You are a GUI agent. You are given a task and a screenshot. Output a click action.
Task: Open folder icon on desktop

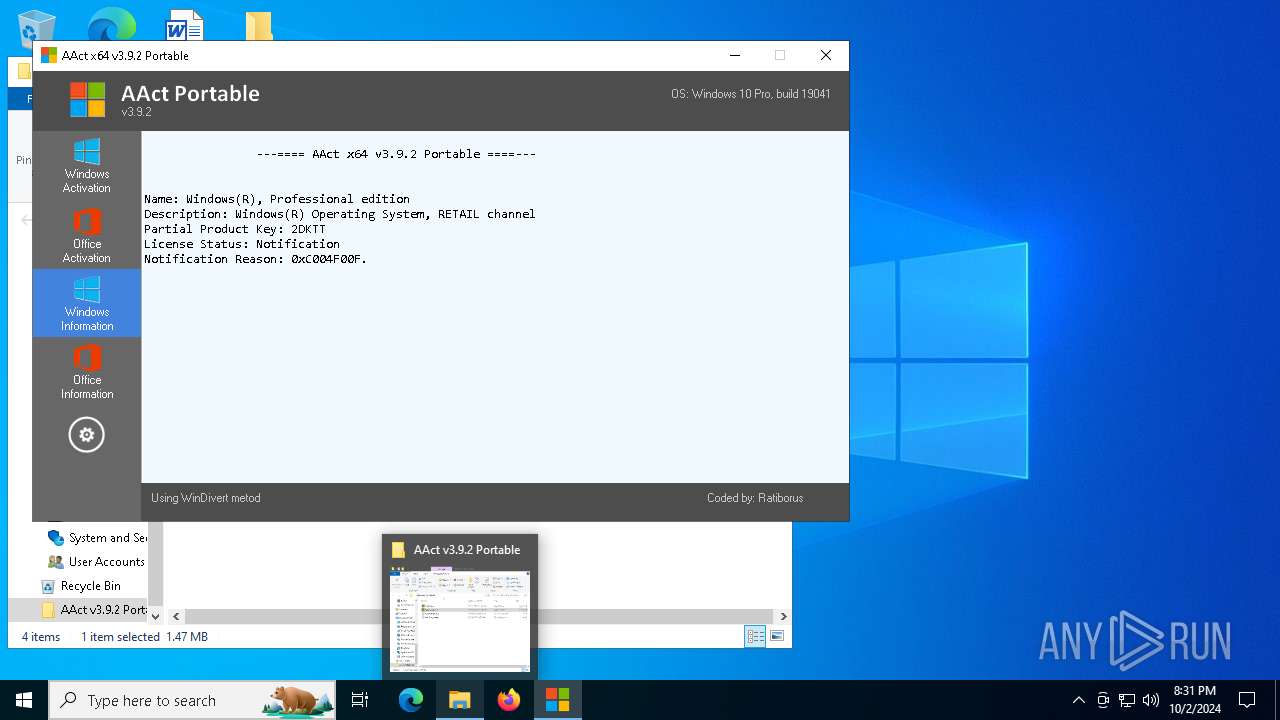[x=259, y=26]
